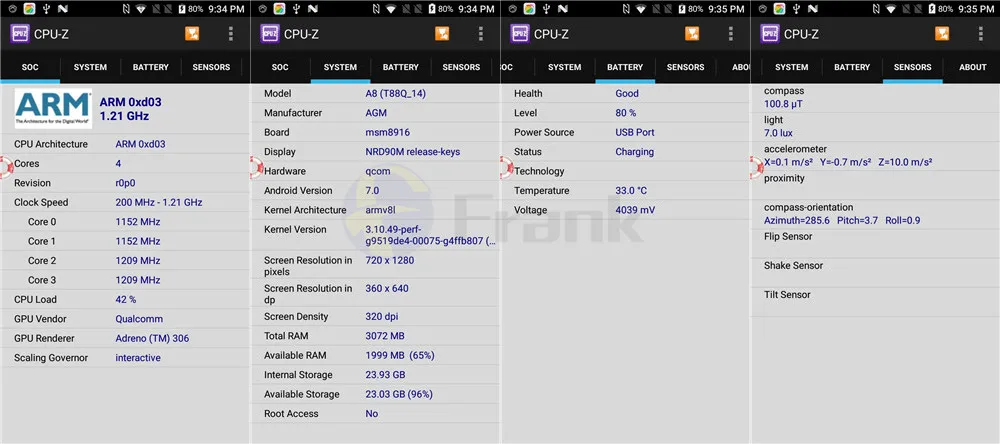
Task: Tap Clock Speed '200 MHz - 1.21 GHz'
Action: (x=159, y=202)
